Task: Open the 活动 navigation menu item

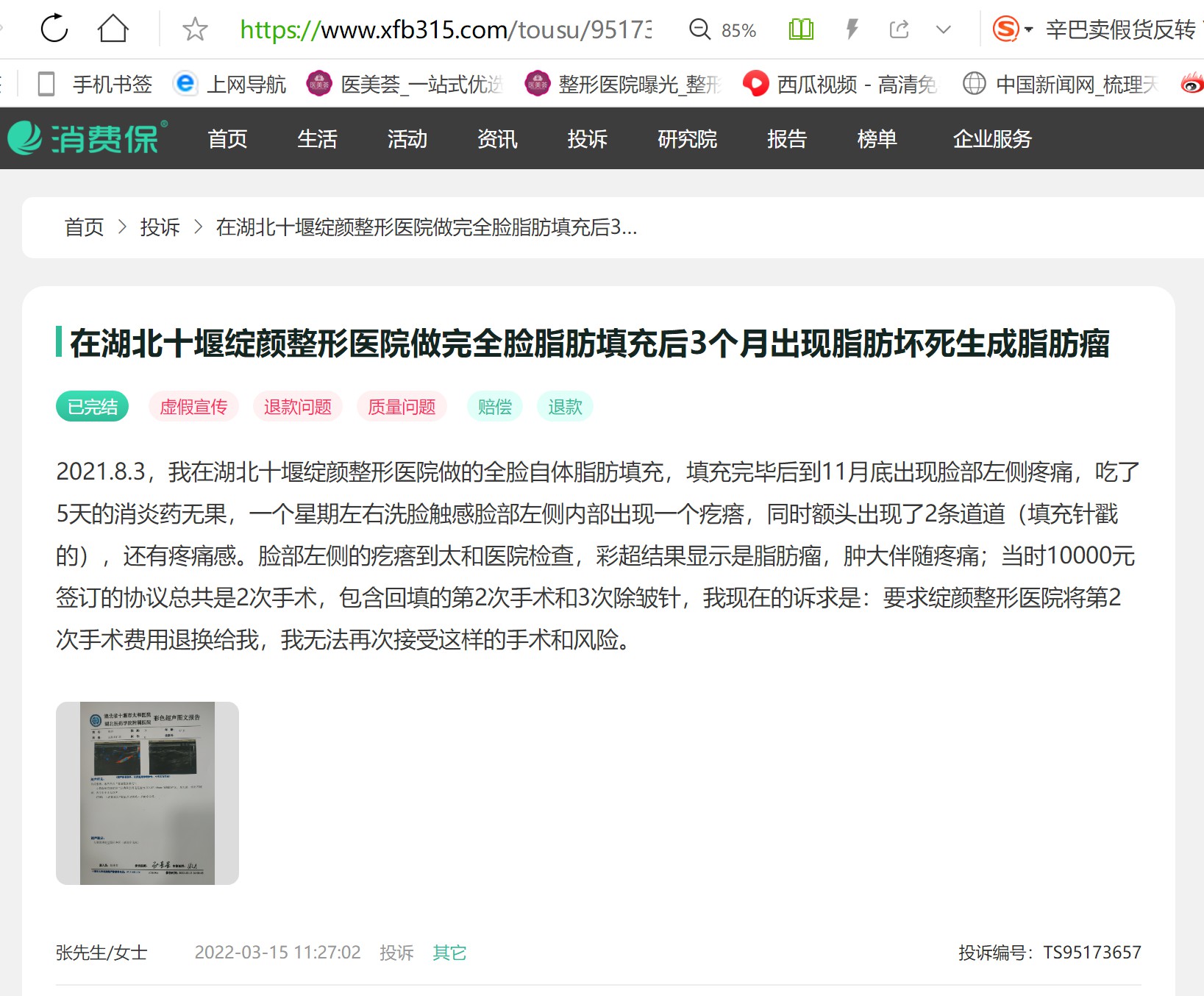Action: coord(407,139)
